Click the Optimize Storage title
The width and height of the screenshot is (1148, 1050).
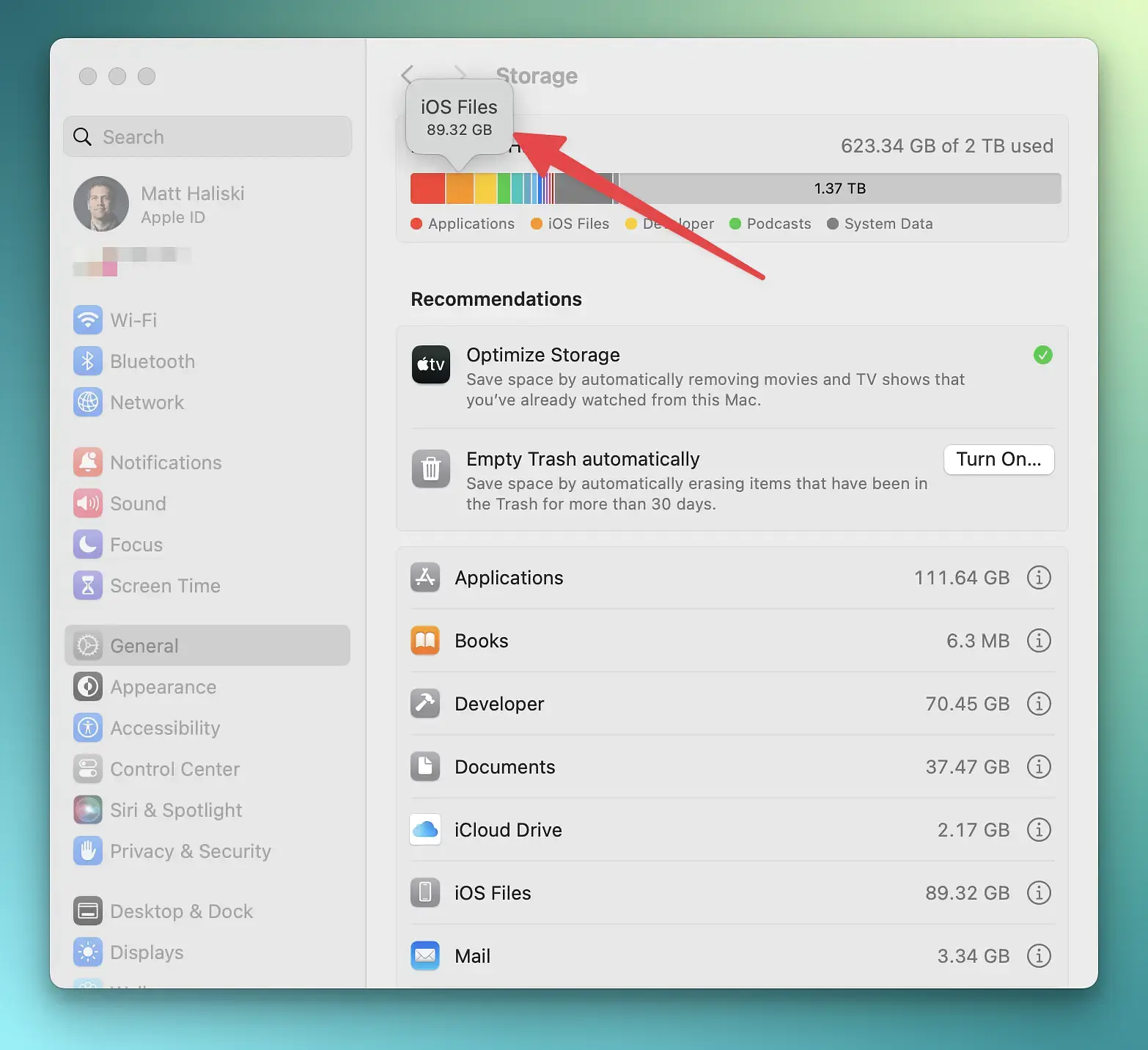pos(543,355)
